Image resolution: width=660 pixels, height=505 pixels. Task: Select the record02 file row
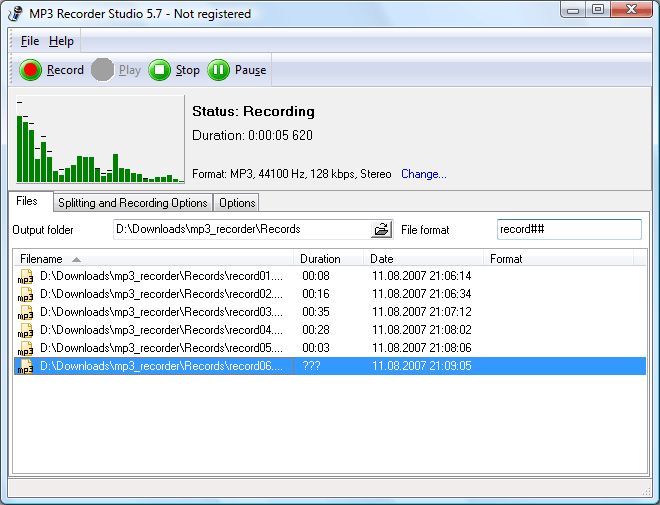[x=330, y=294]
